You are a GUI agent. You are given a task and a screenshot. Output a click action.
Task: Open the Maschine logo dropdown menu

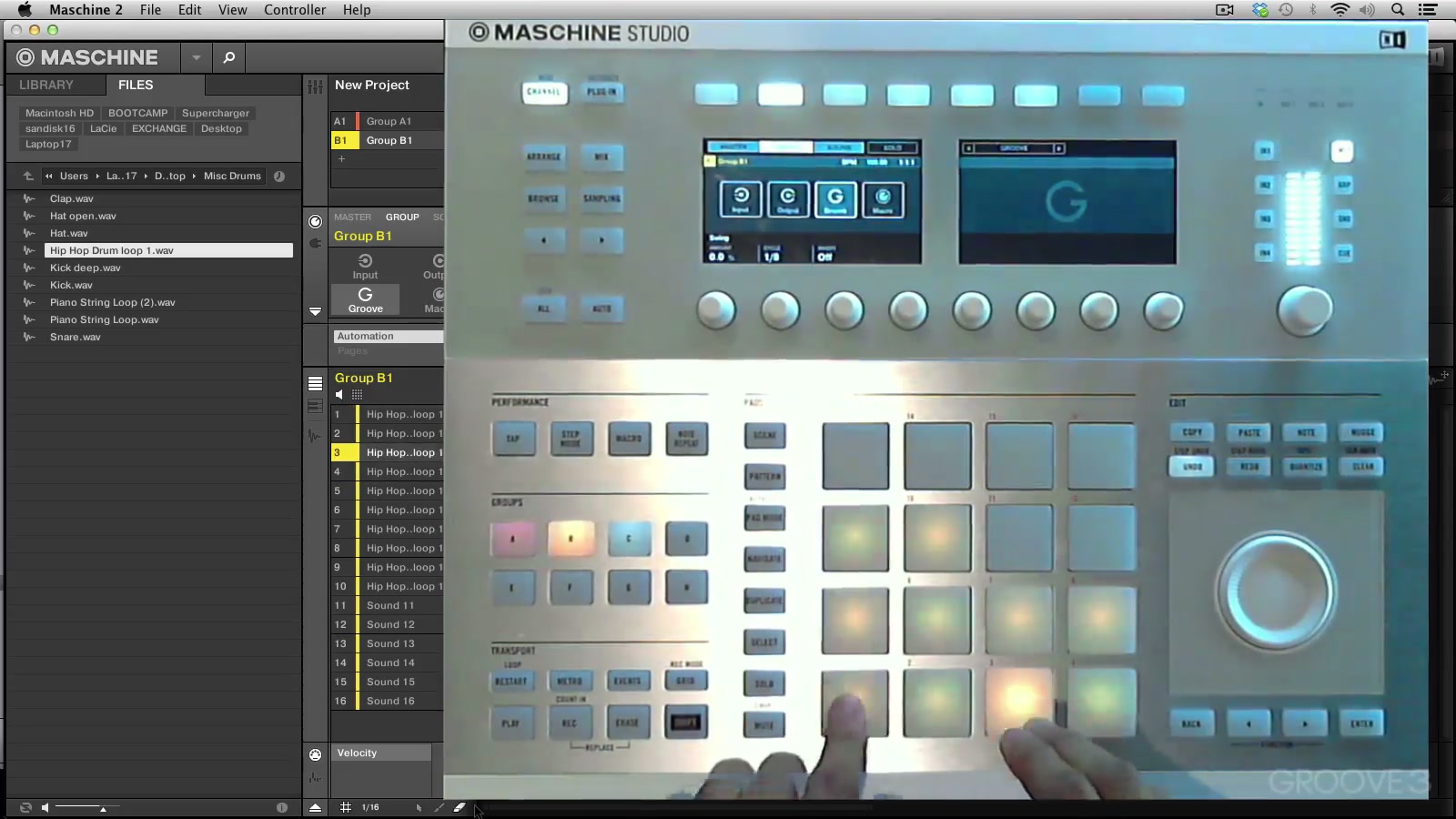196,57
